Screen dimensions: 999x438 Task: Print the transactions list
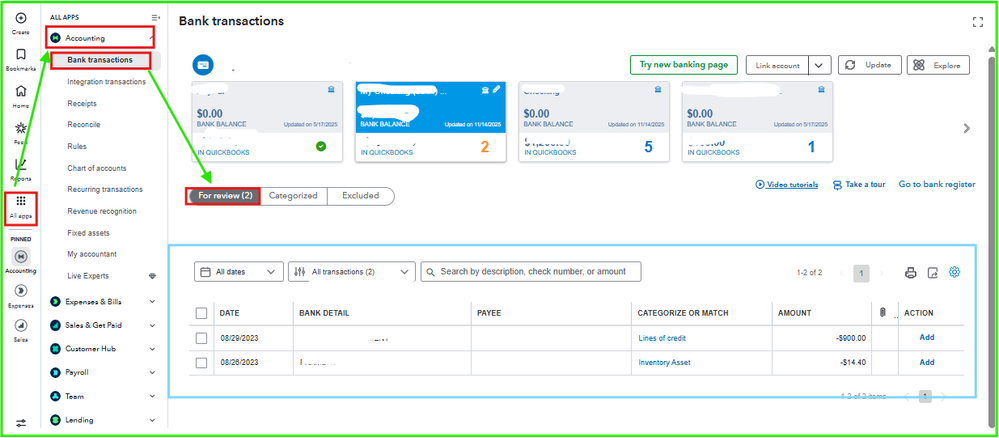click(x=911, y=273)
